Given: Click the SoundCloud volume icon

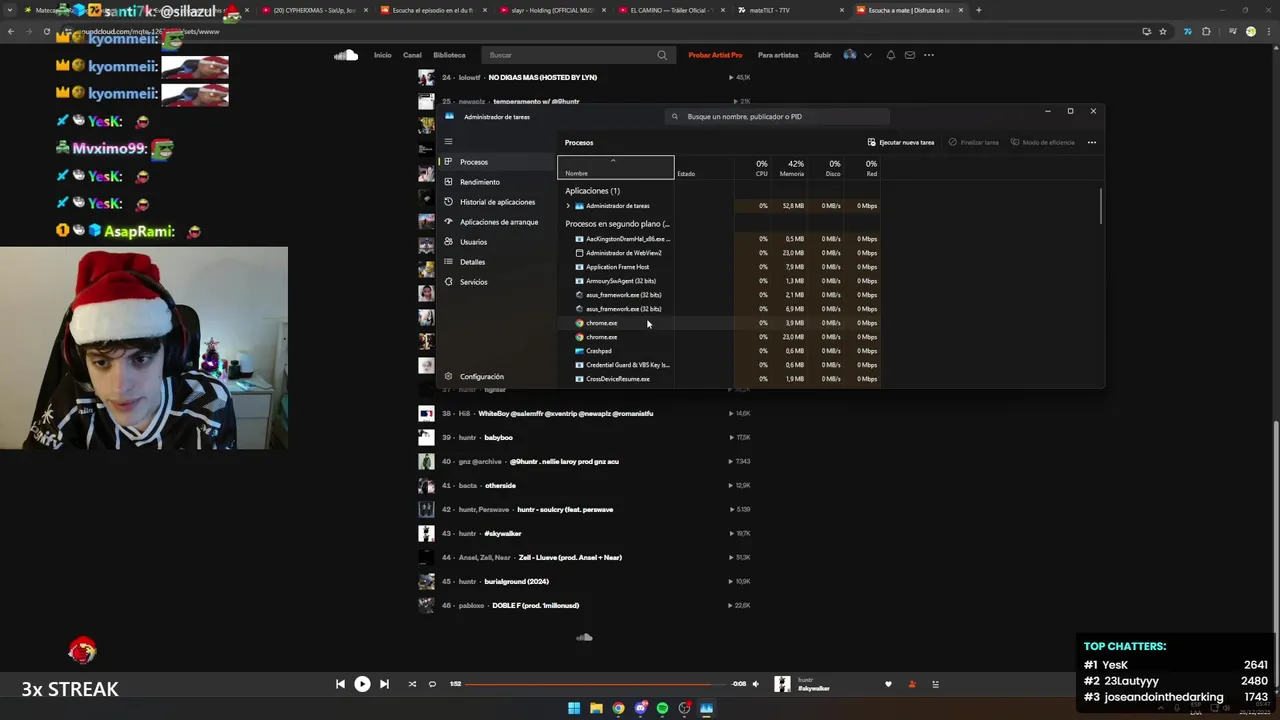Looking at the screenshot, I should [x=755, y=684].
